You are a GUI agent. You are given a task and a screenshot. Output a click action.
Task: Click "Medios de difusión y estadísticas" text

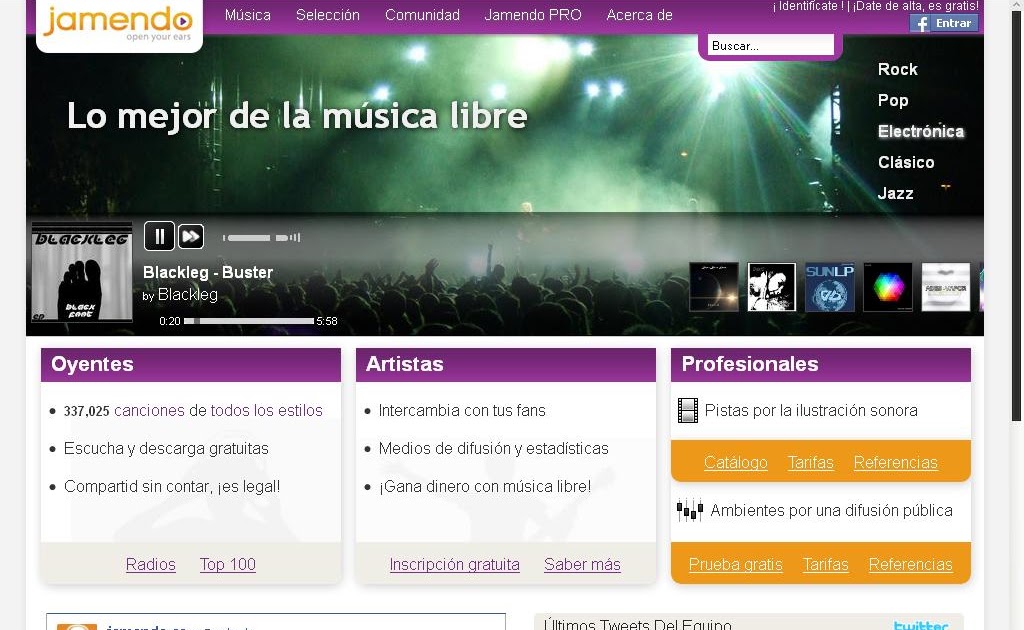pyautogui.click(x=493, y=449)
